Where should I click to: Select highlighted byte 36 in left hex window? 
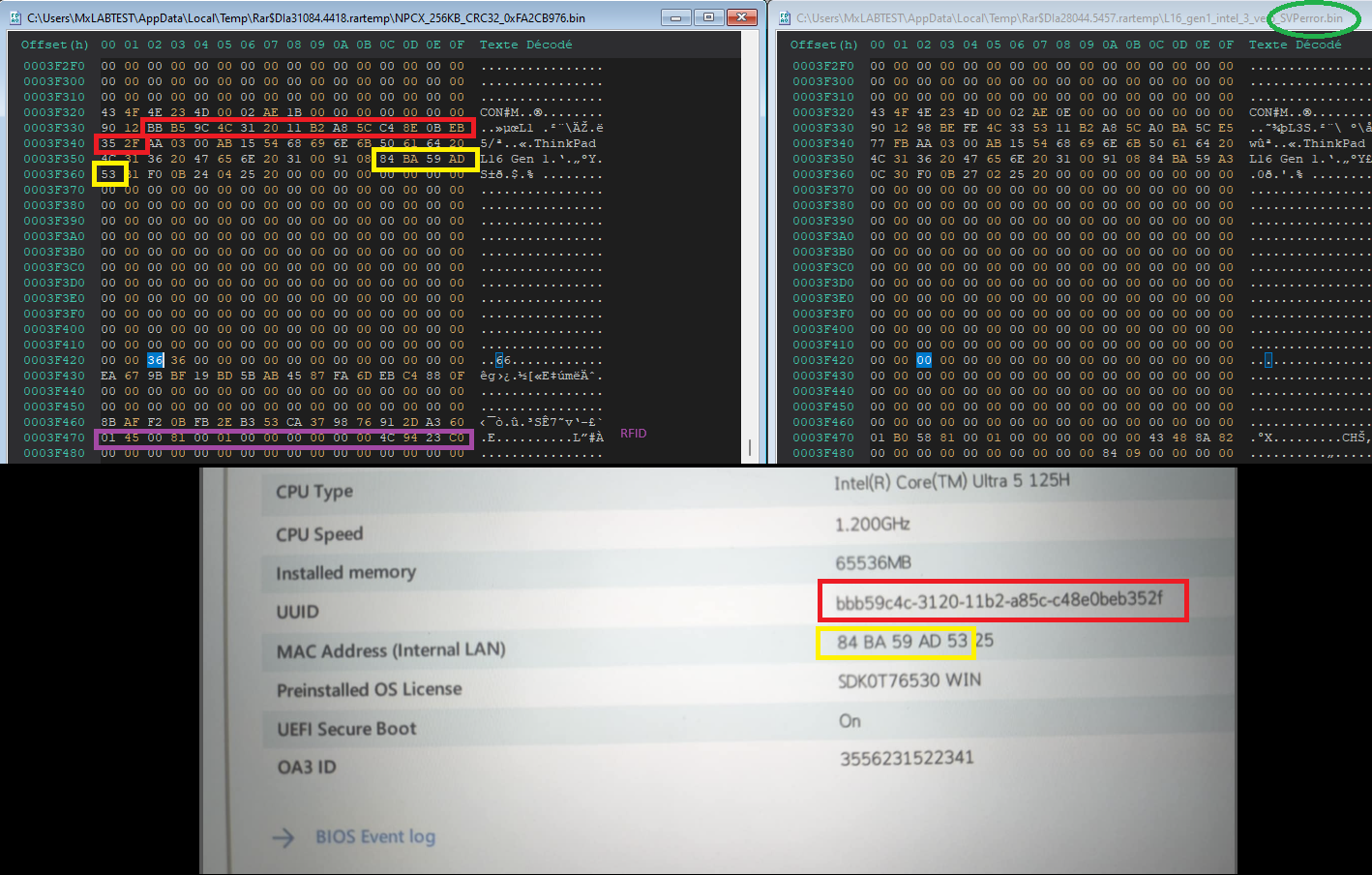(x=155, y=360)
